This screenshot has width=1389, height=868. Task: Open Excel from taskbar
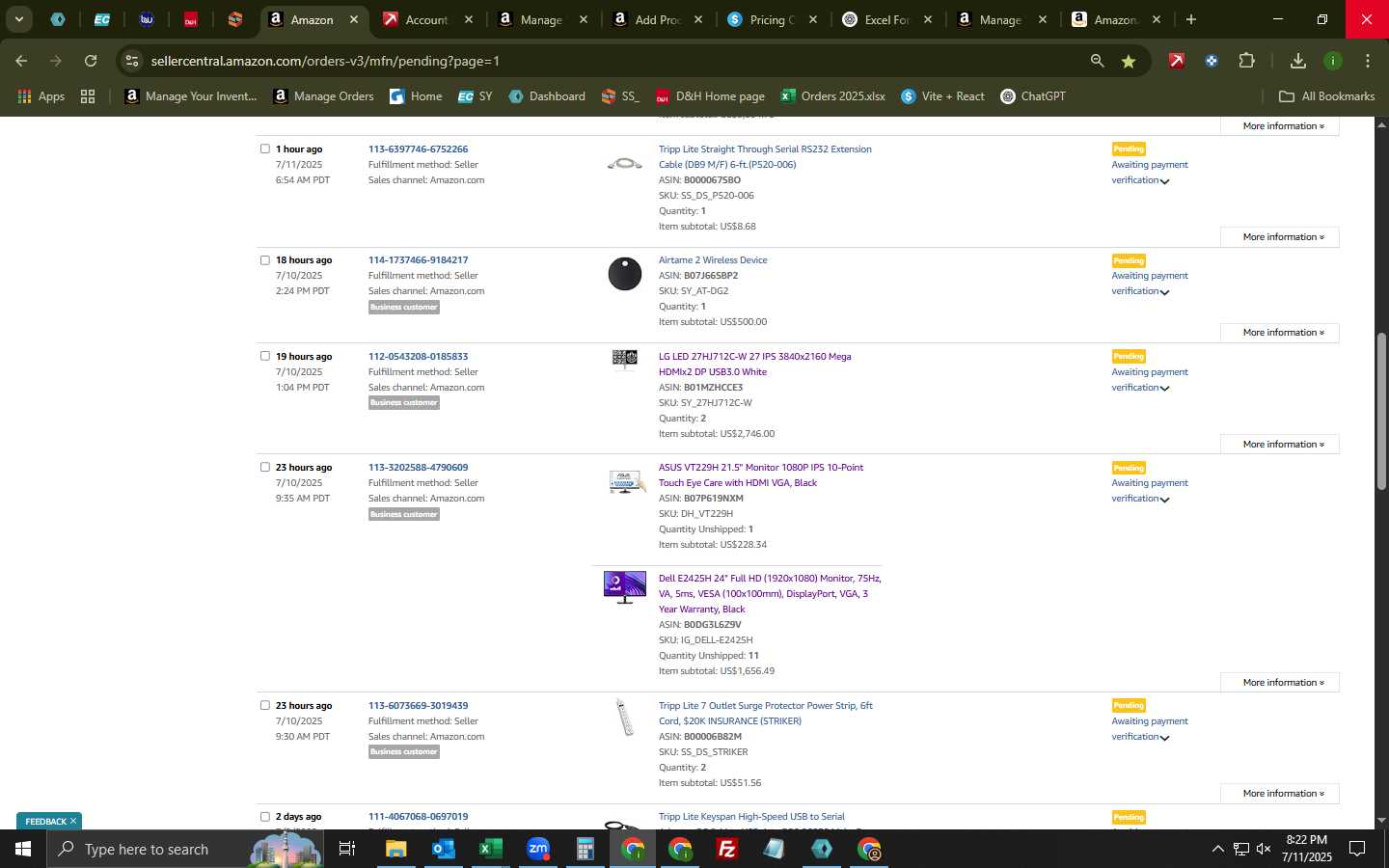click(x=490, y=849)
